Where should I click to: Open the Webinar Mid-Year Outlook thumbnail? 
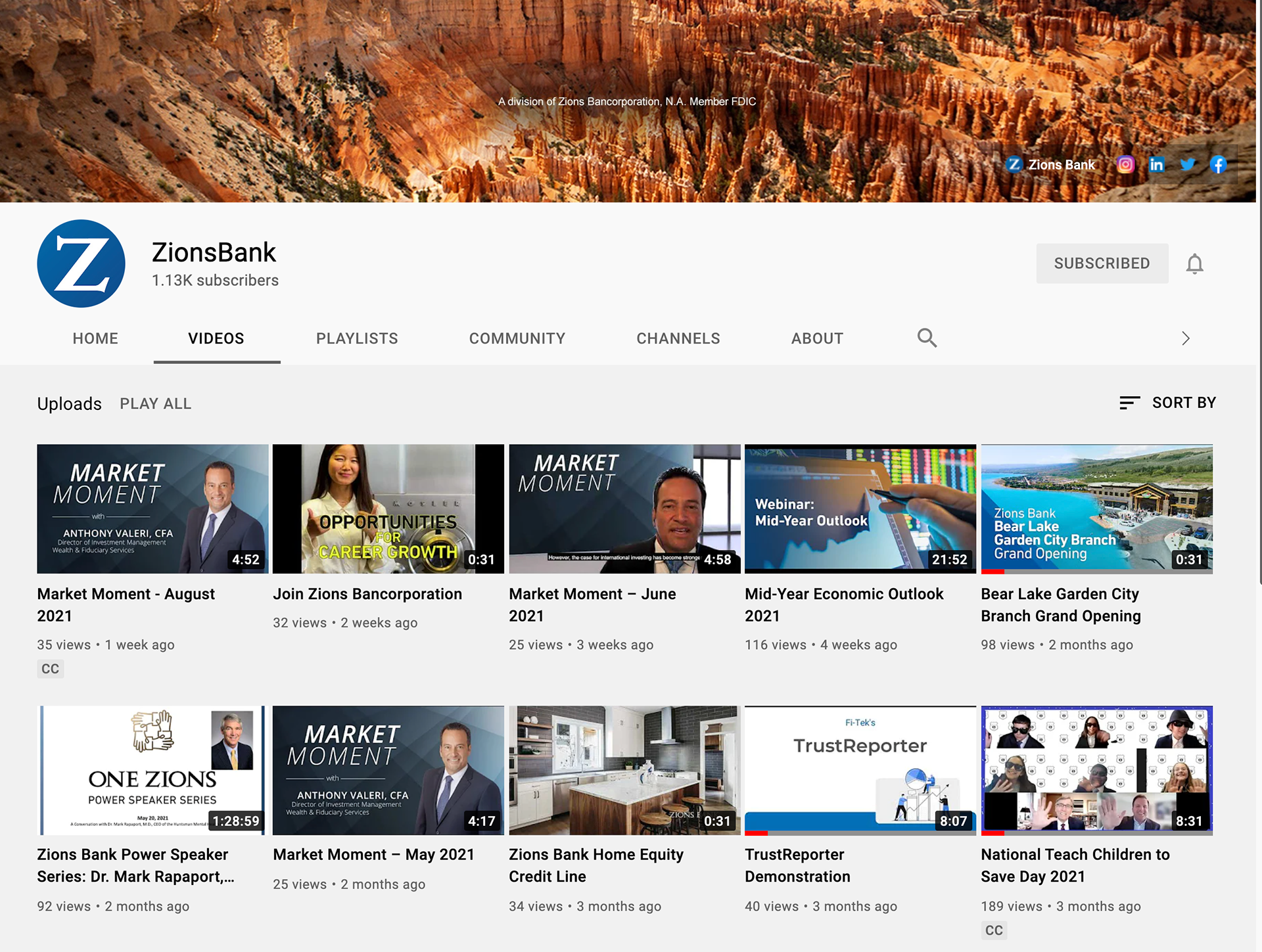click(x=860, y=509)
